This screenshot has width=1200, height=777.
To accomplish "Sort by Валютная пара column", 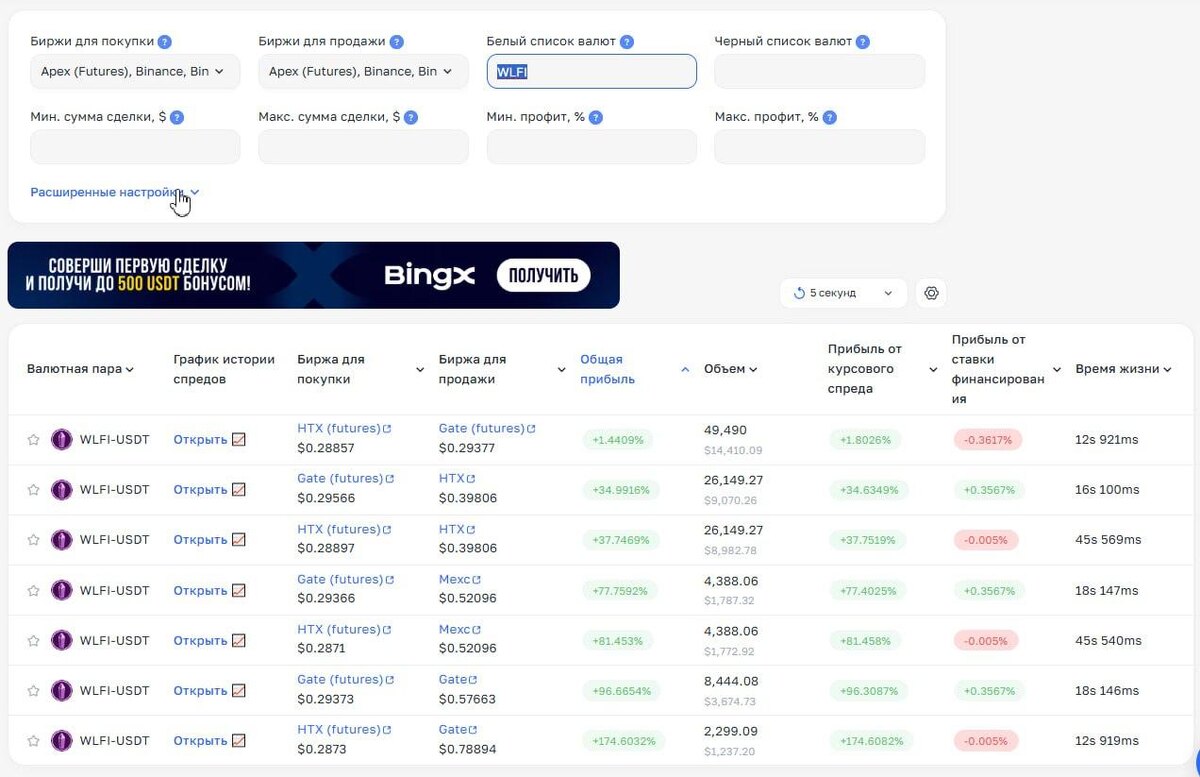I will pos(81,369).
